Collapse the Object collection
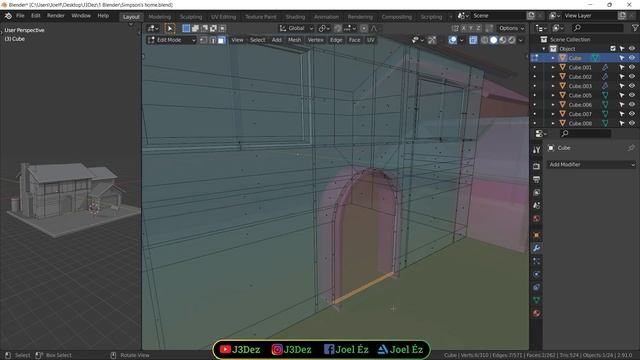The image size is (640, 360). [544, 49]
